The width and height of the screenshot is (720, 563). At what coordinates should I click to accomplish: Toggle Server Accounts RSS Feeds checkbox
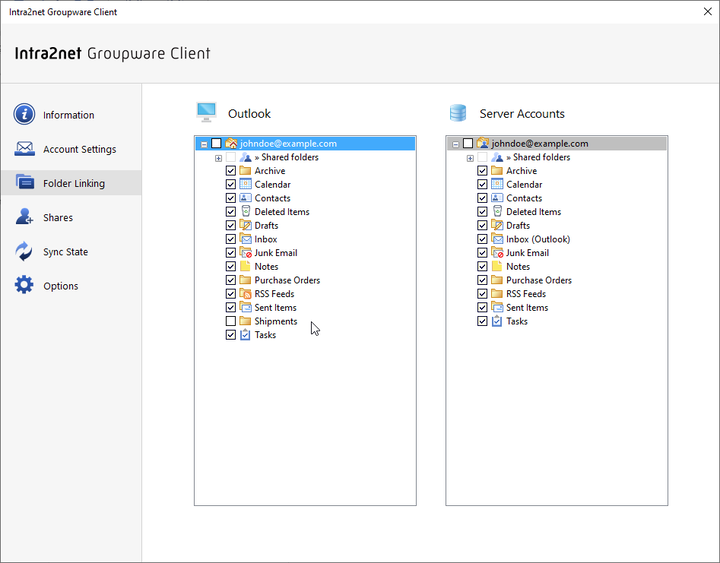(482, 293)
